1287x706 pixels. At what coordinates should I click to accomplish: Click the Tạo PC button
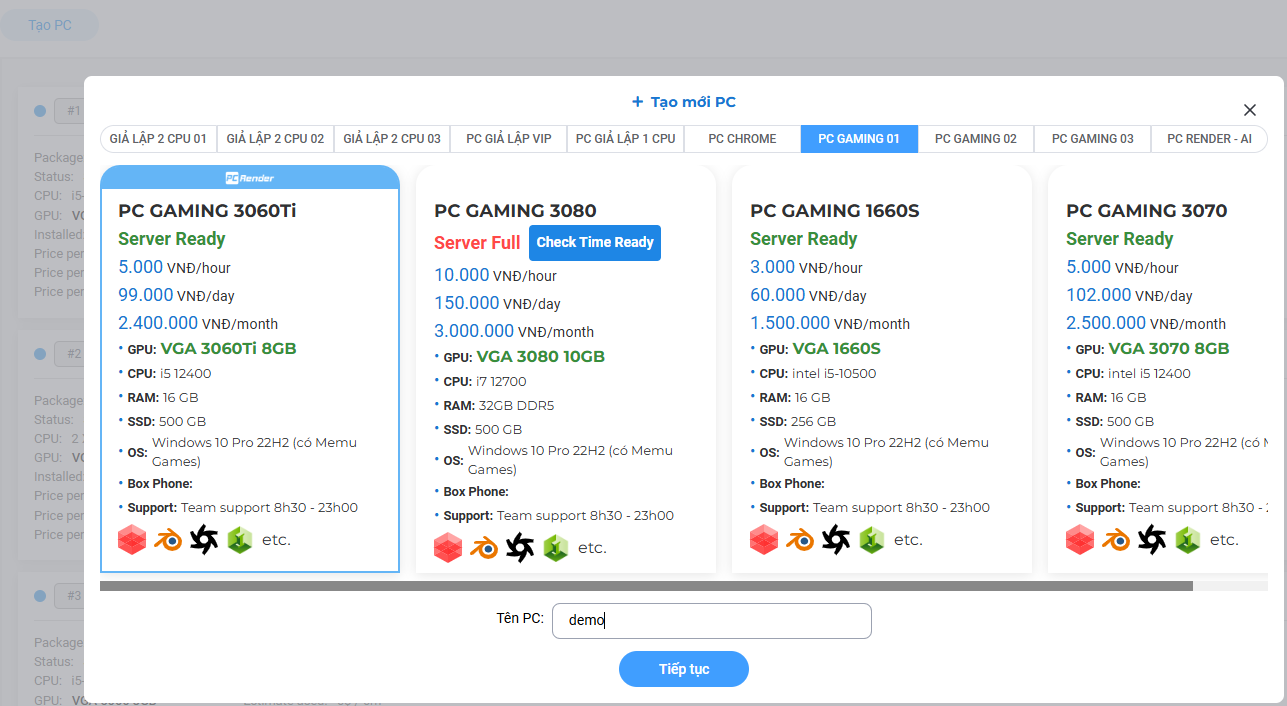[50, 25]
